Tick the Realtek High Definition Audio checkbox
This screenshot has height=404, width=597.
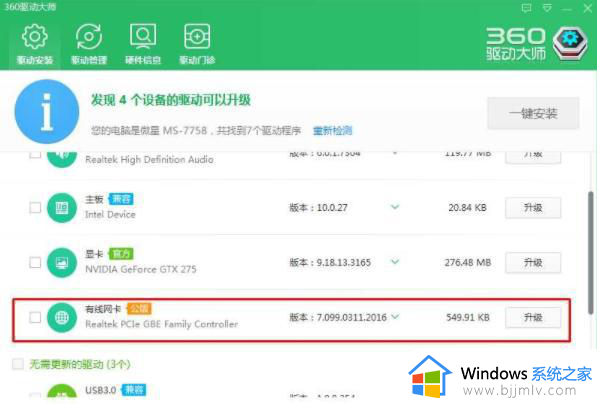click(35, 154)
